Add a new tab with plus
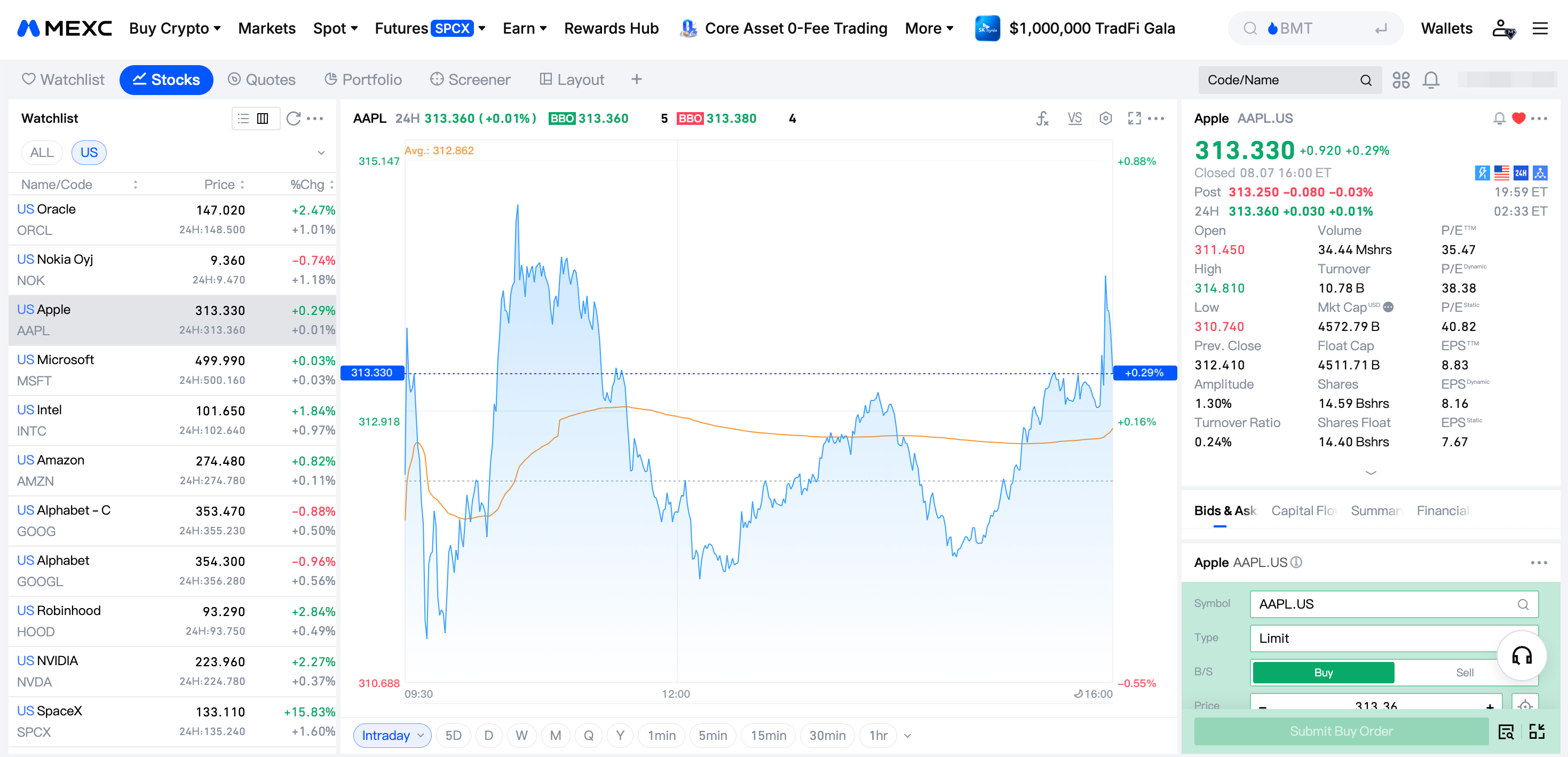1568x757 pixels. (x=637, y=79)
